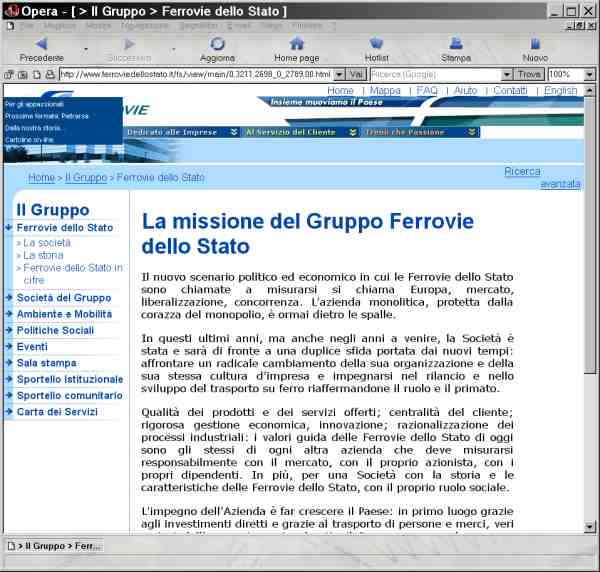
Task: Open the forward history dropdown arrow
Action: [x=173, y=49]
